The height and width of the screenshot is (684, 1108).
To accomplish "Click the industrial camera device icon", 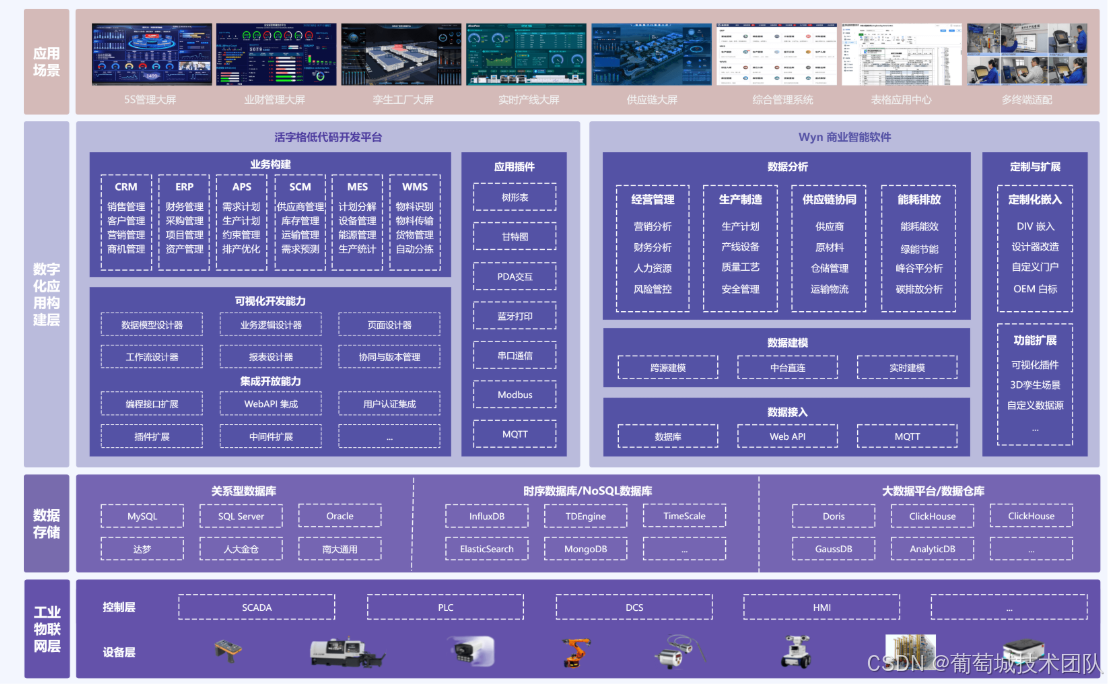I will tap(471, 651).
